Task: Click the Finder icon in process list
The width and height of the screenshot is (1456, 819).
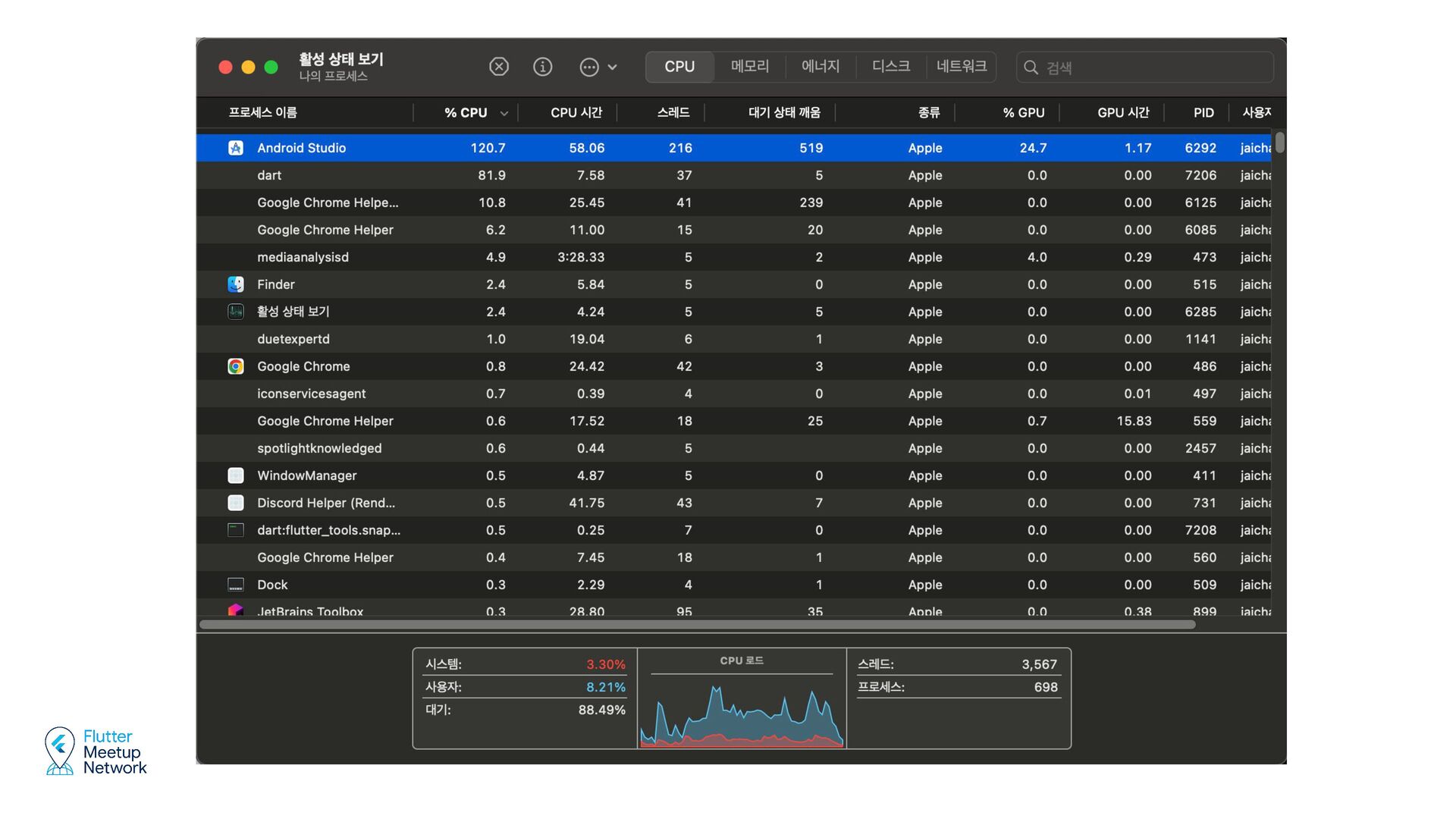Action: pos(236,284)
